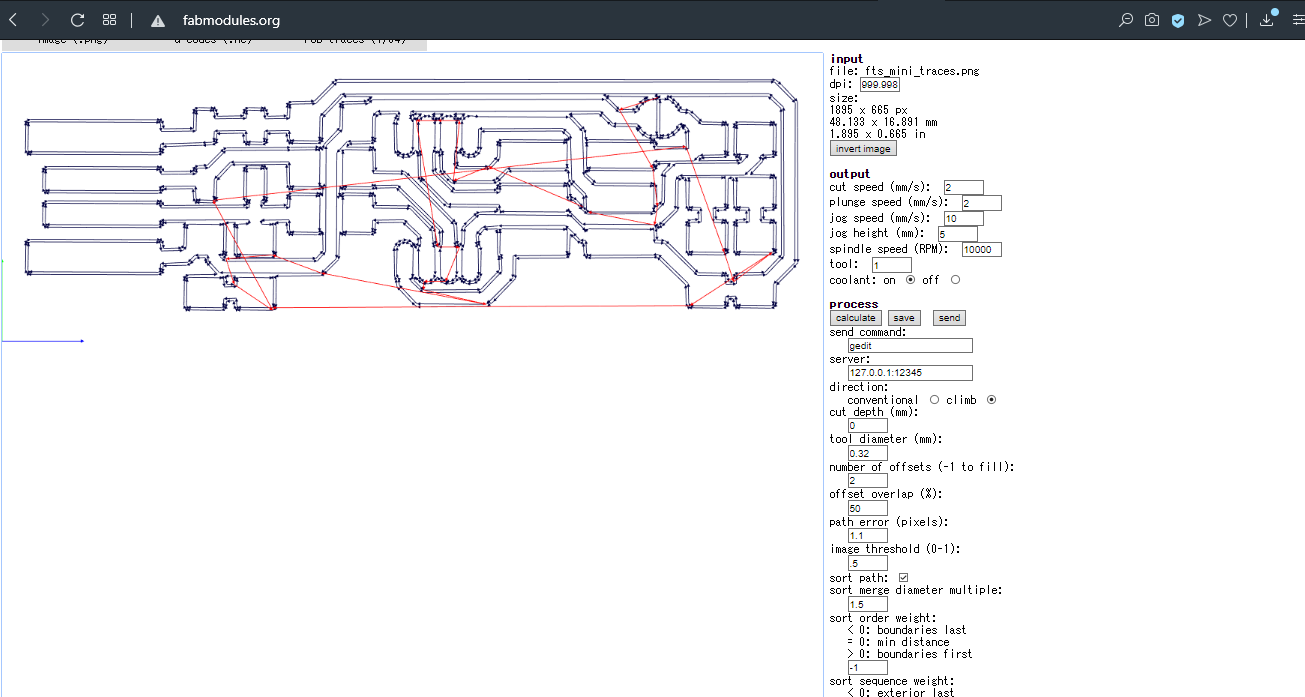The width and height of the screenshot is (1305, 697).
Task: Open the PCB traces (1/64) process menu
Action: 354,41
